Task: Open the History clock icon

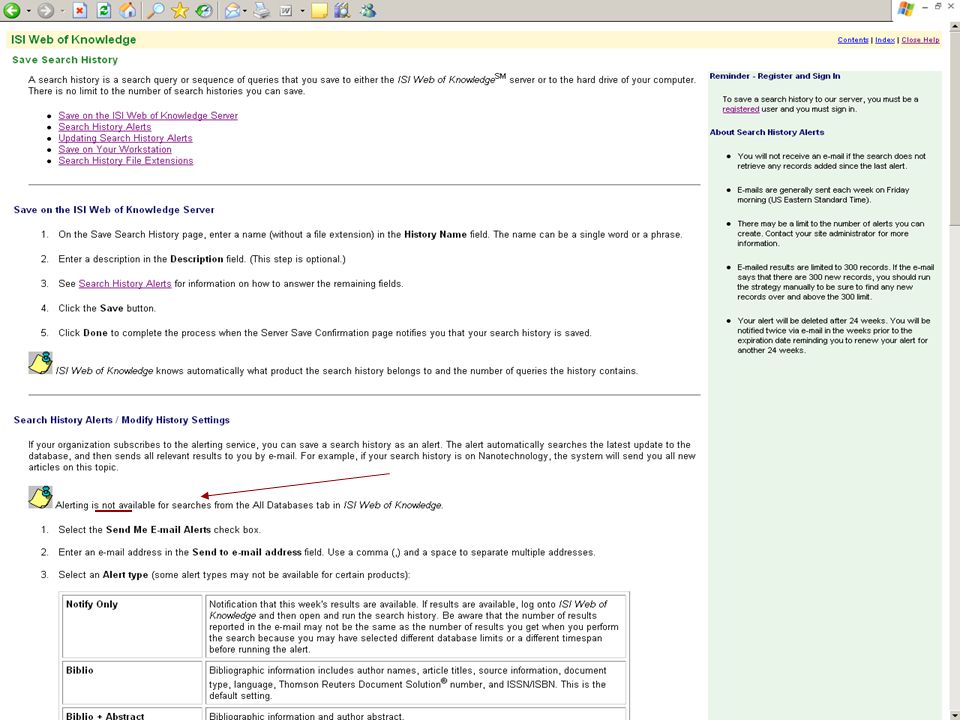Action: coord(204,10)
